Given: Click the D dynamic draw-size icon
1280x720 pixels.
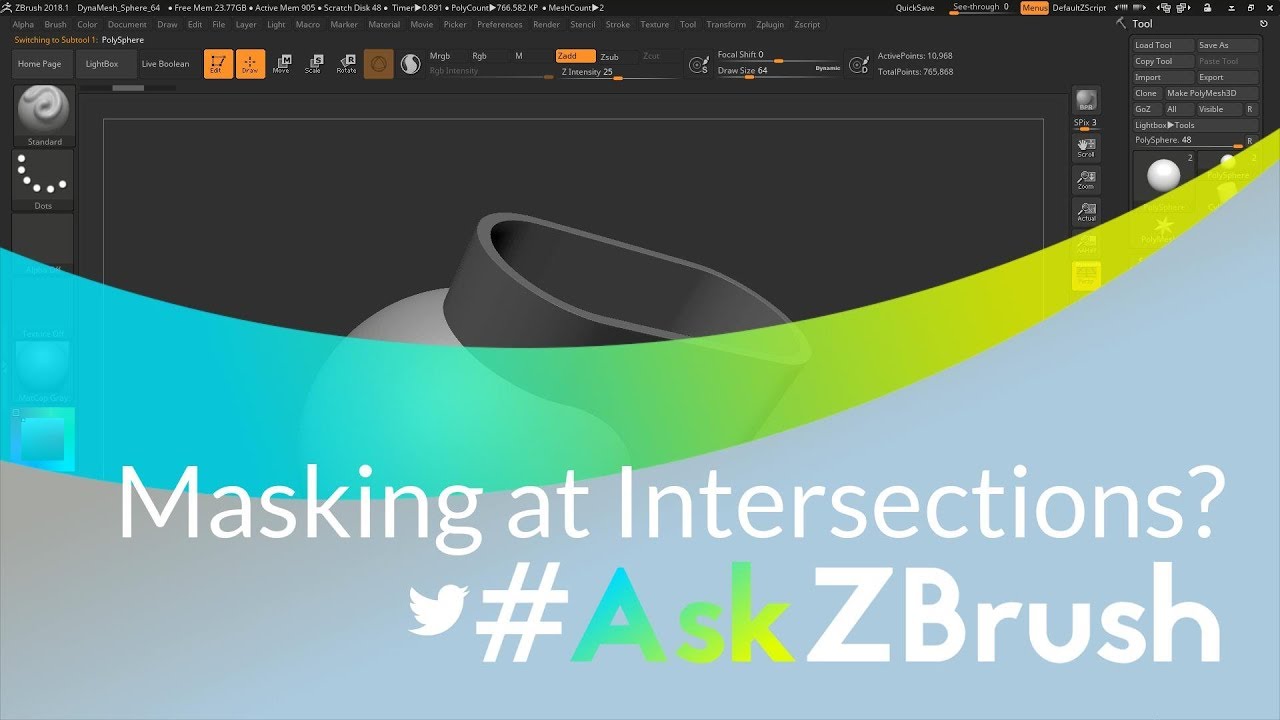Looking at the screenshot, I should click(858, 65).
